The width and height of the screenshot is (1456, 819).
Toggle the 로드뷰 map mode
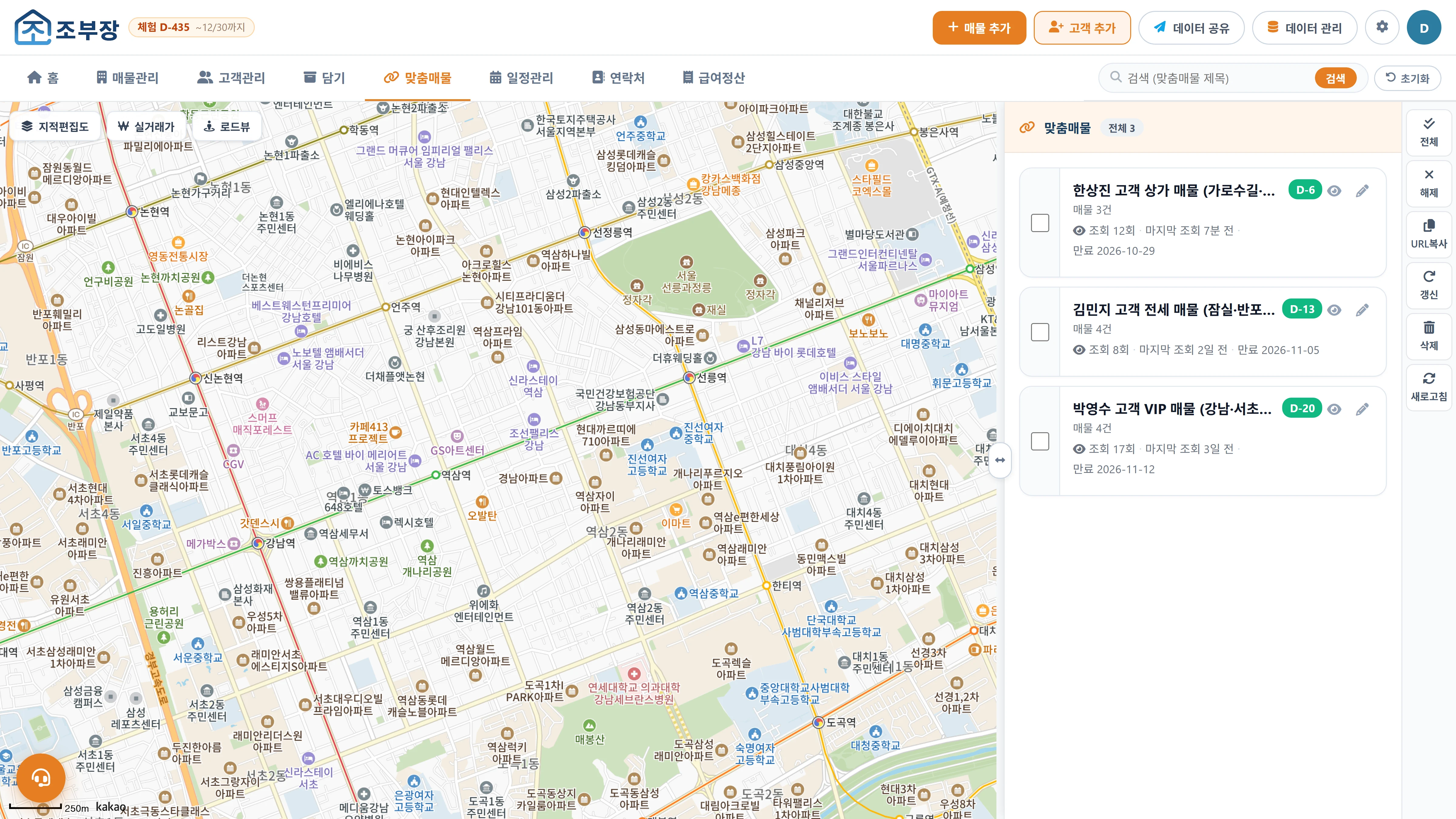[x=227, y=126]
